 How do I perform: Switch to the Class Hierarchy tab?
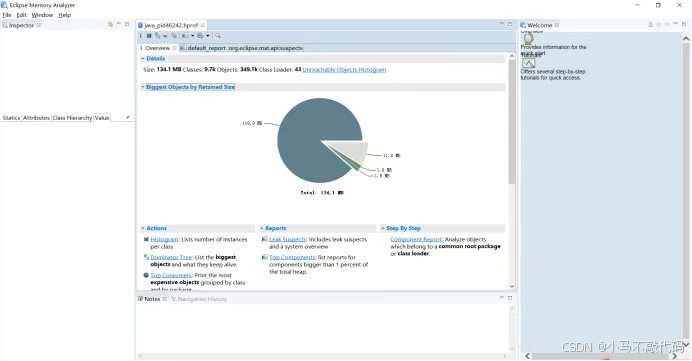click(x=72, y=118)
